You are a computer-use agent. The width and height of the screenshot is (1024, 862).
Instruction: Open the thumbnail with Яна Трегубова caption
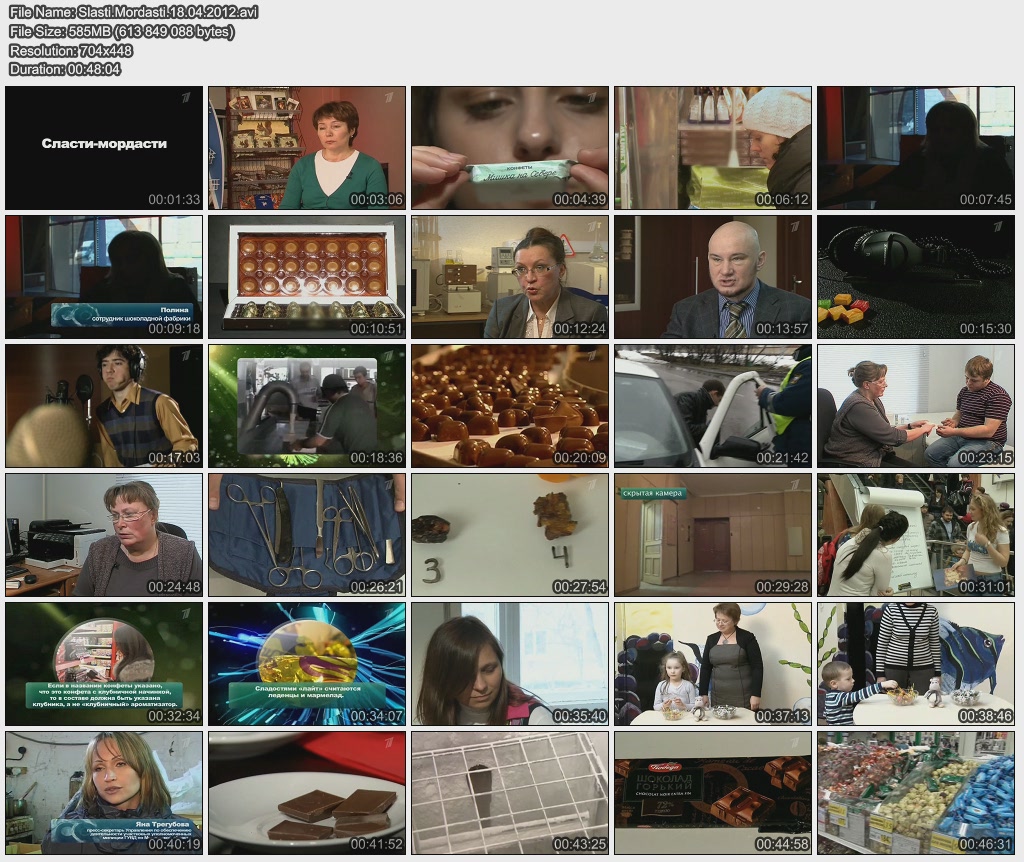coord(104,793)
